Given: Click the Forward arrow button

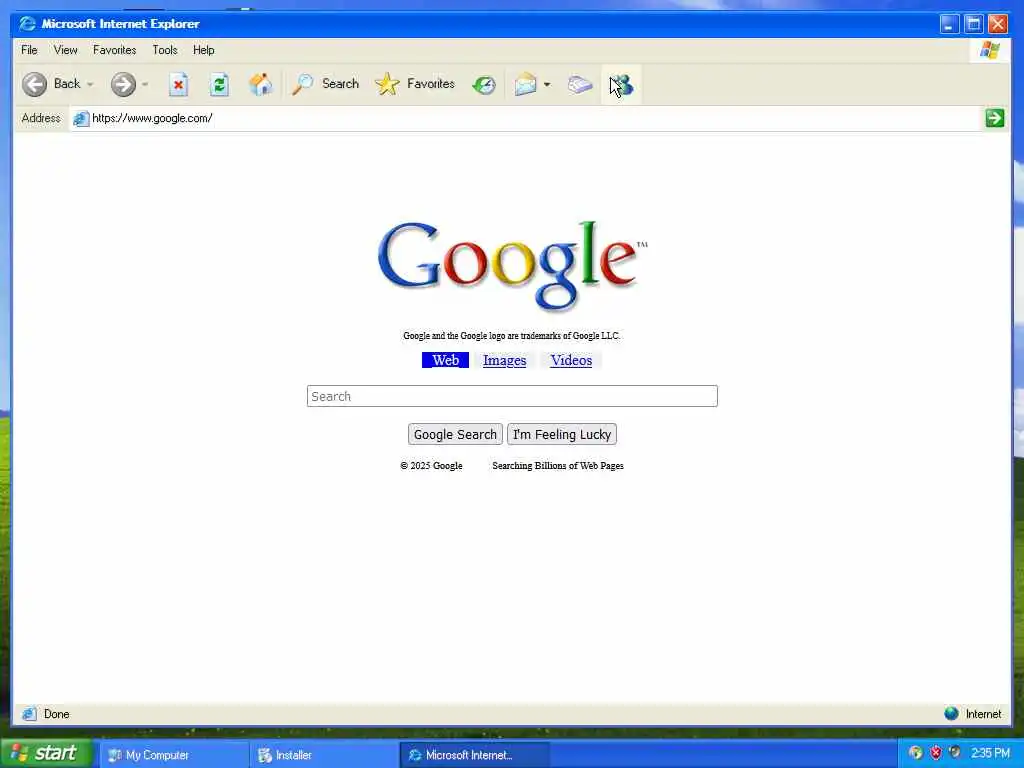Looking at the screenshot, I should (123, 84).
